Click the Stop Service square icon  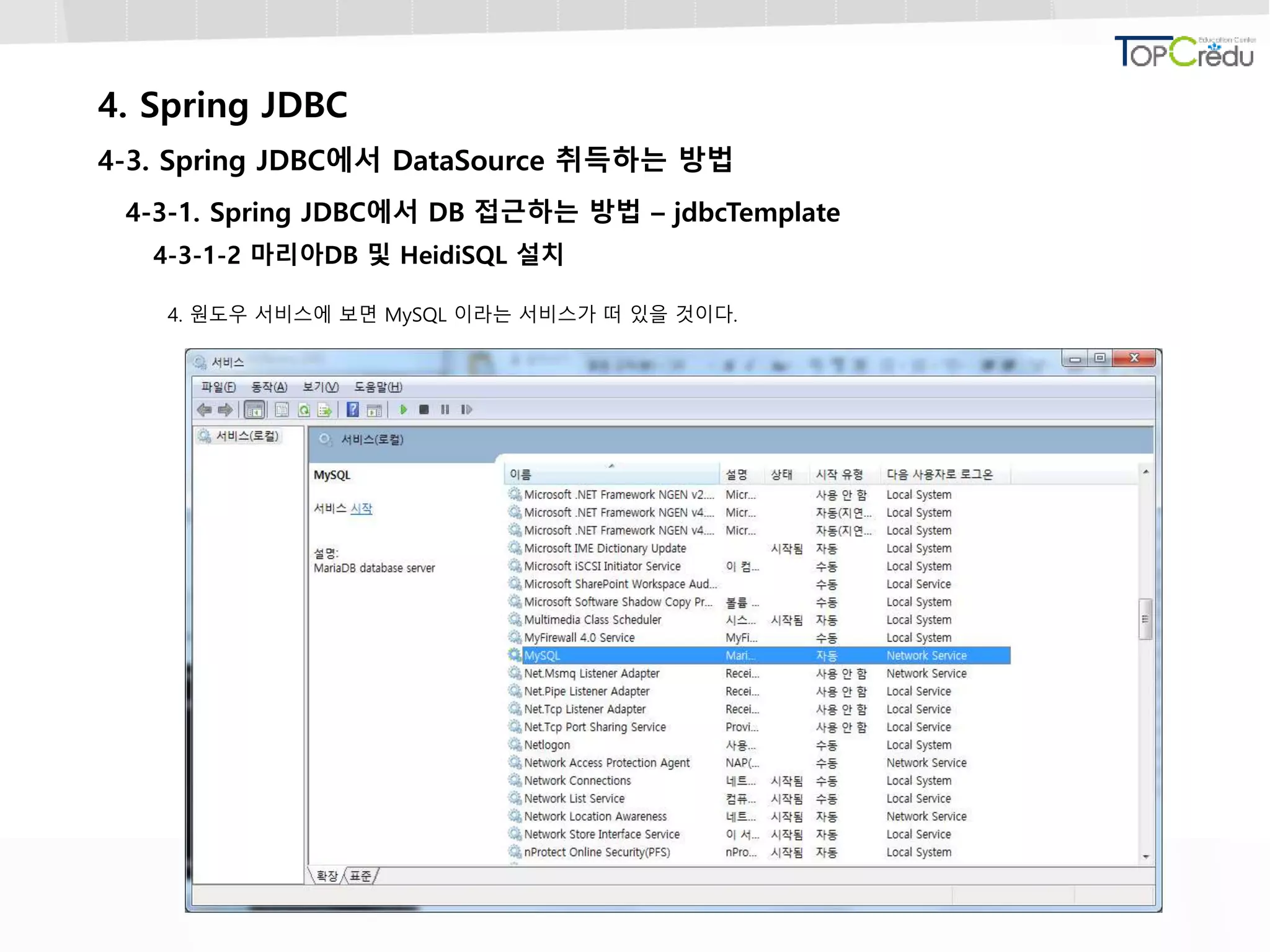(424, 410)
